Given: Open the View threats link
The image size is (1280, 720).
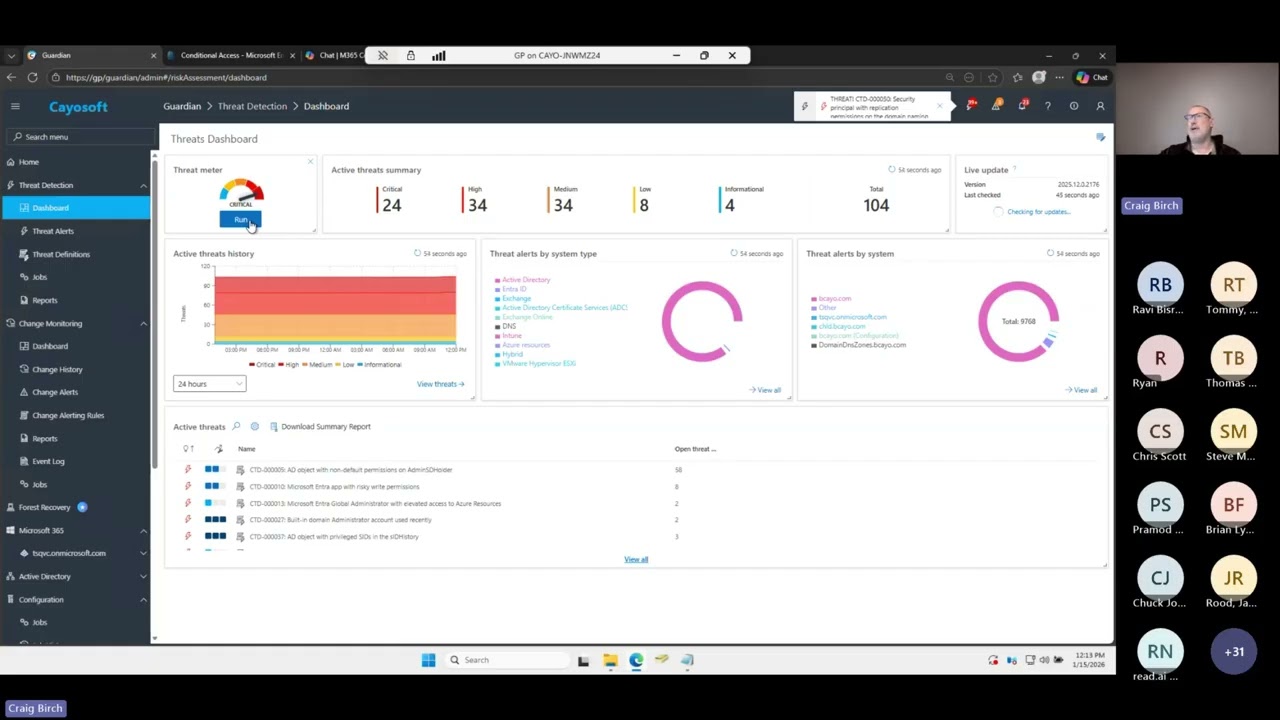Looking at the screenshot, I should click(440, 384).
